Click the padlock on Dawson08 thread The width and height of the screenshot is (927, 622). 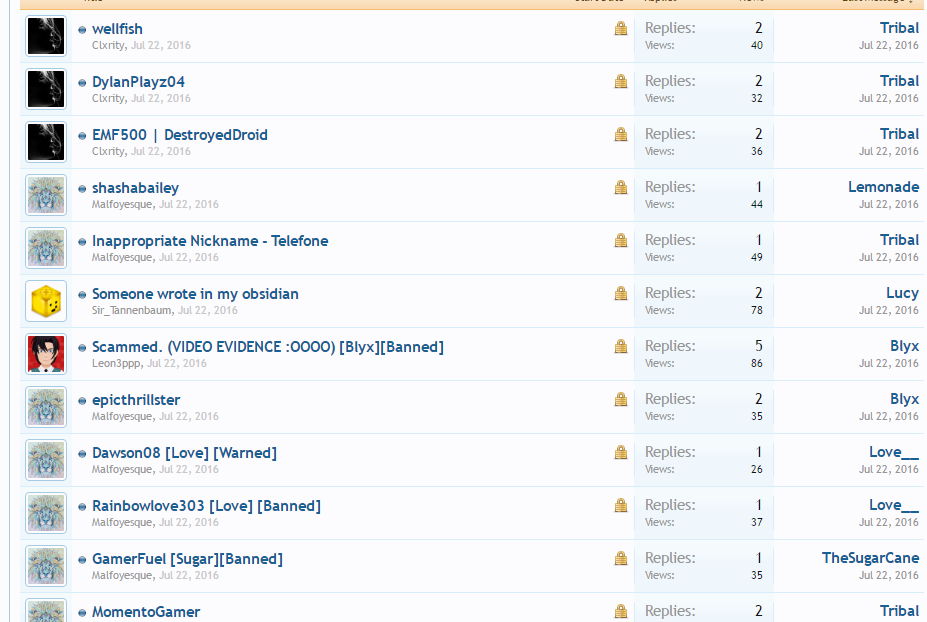coord(621,452)
